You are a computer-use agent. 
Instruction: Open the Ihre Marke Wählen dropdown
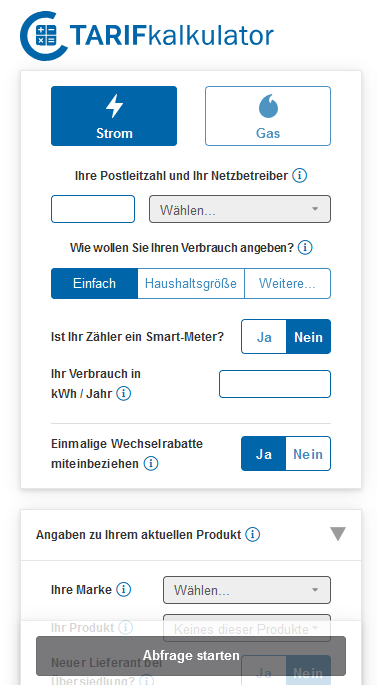[247, 590]
